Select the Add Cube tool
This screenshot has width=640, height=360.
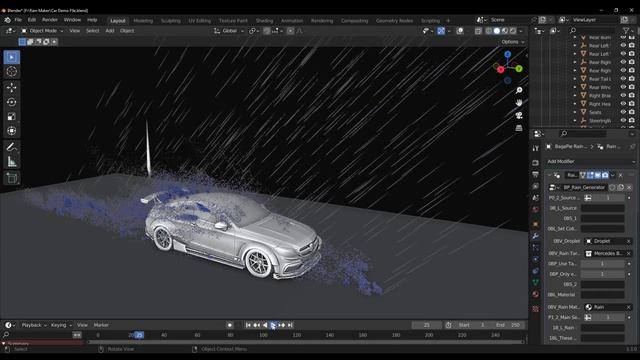click(11, 178)
